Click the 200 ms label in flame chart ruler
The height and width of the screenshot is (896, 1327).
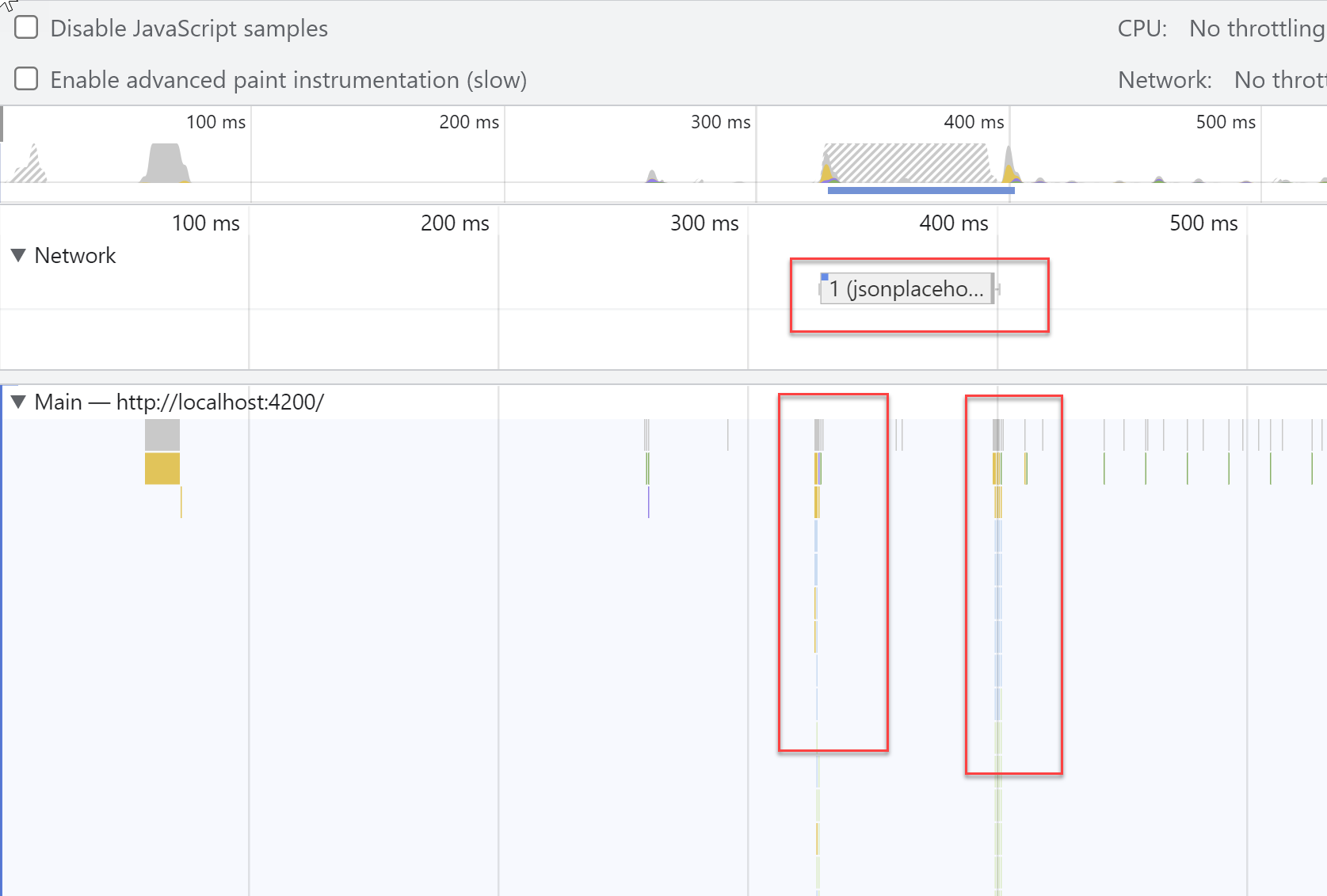(x=454, y=223)
